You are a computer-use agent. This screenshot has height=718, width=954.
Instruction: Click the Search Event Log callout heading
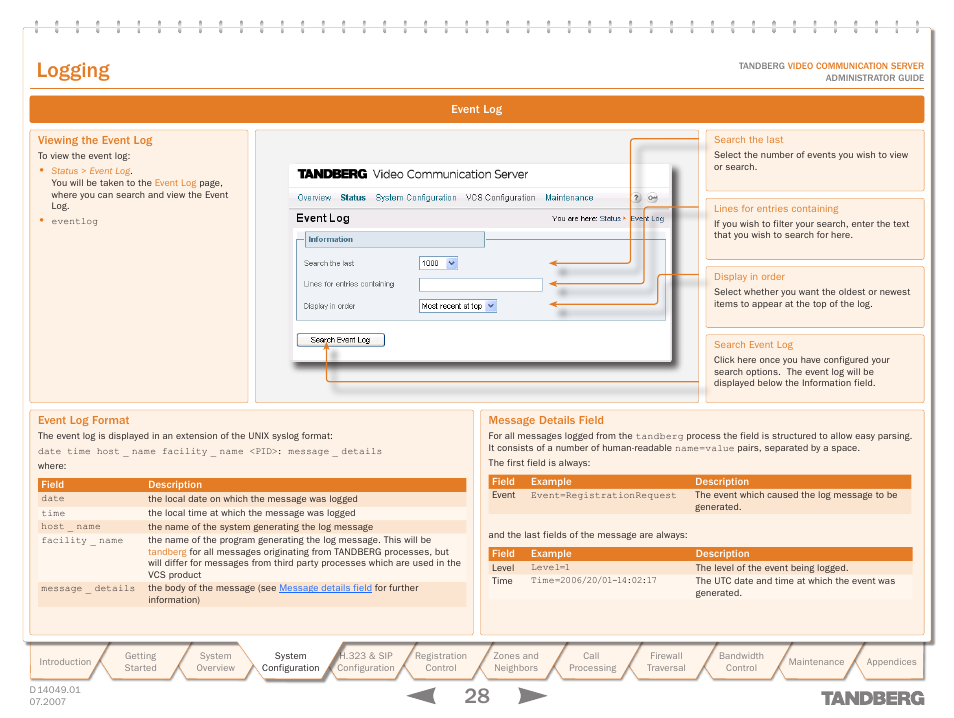pos(753,345)
